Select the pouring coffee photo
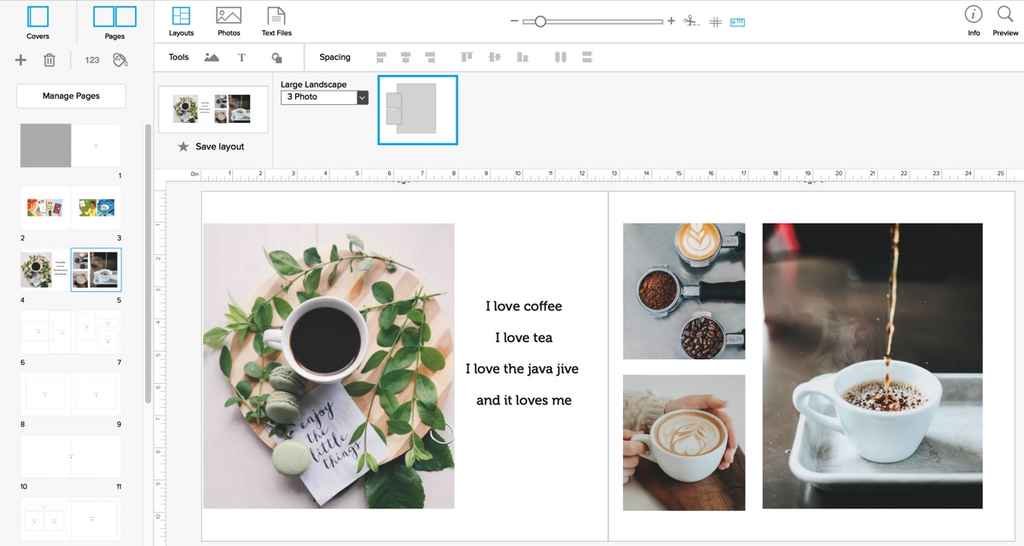The width and height of the screenshot is (1024, 546). (x=872, y=366)
